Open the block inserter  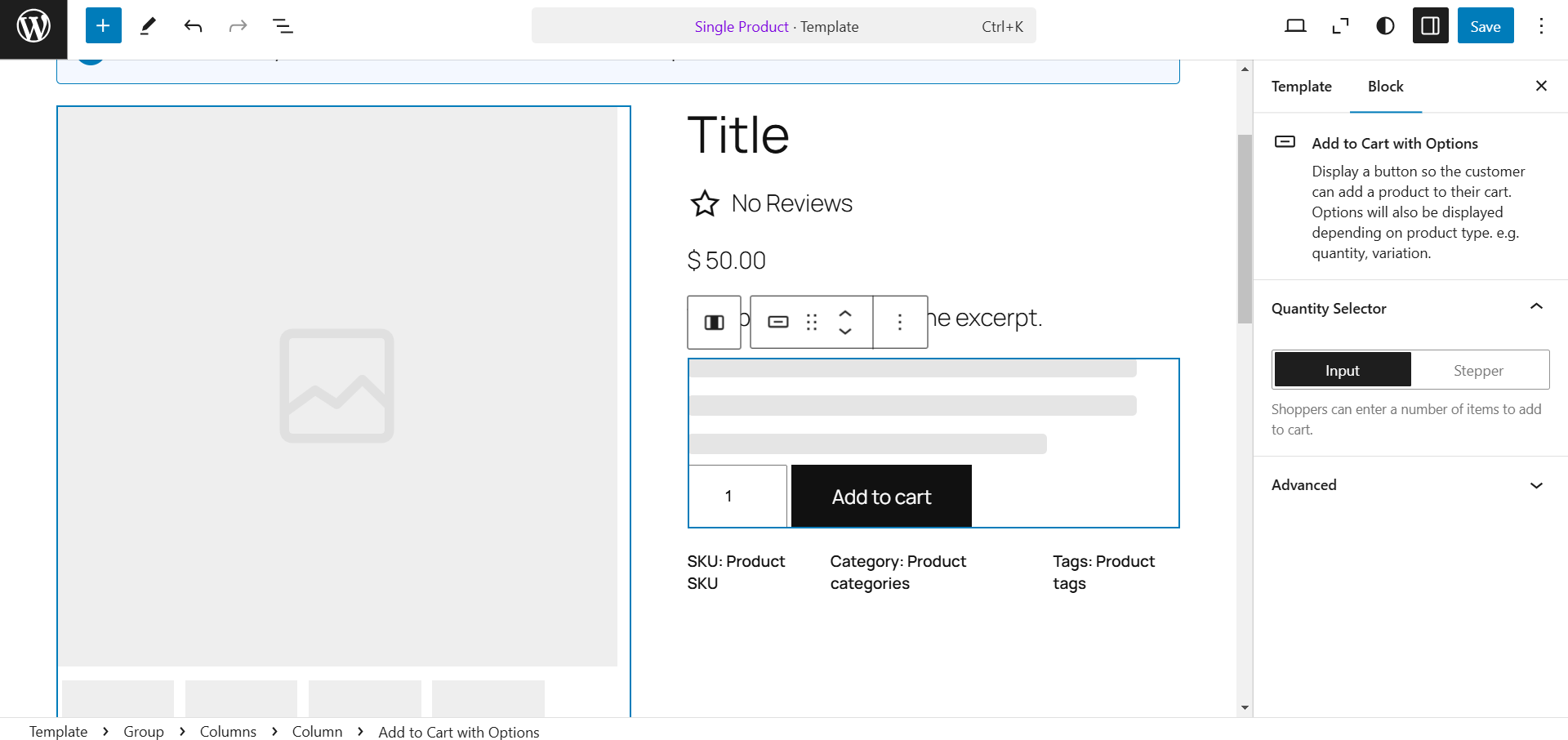click(103, 25)
